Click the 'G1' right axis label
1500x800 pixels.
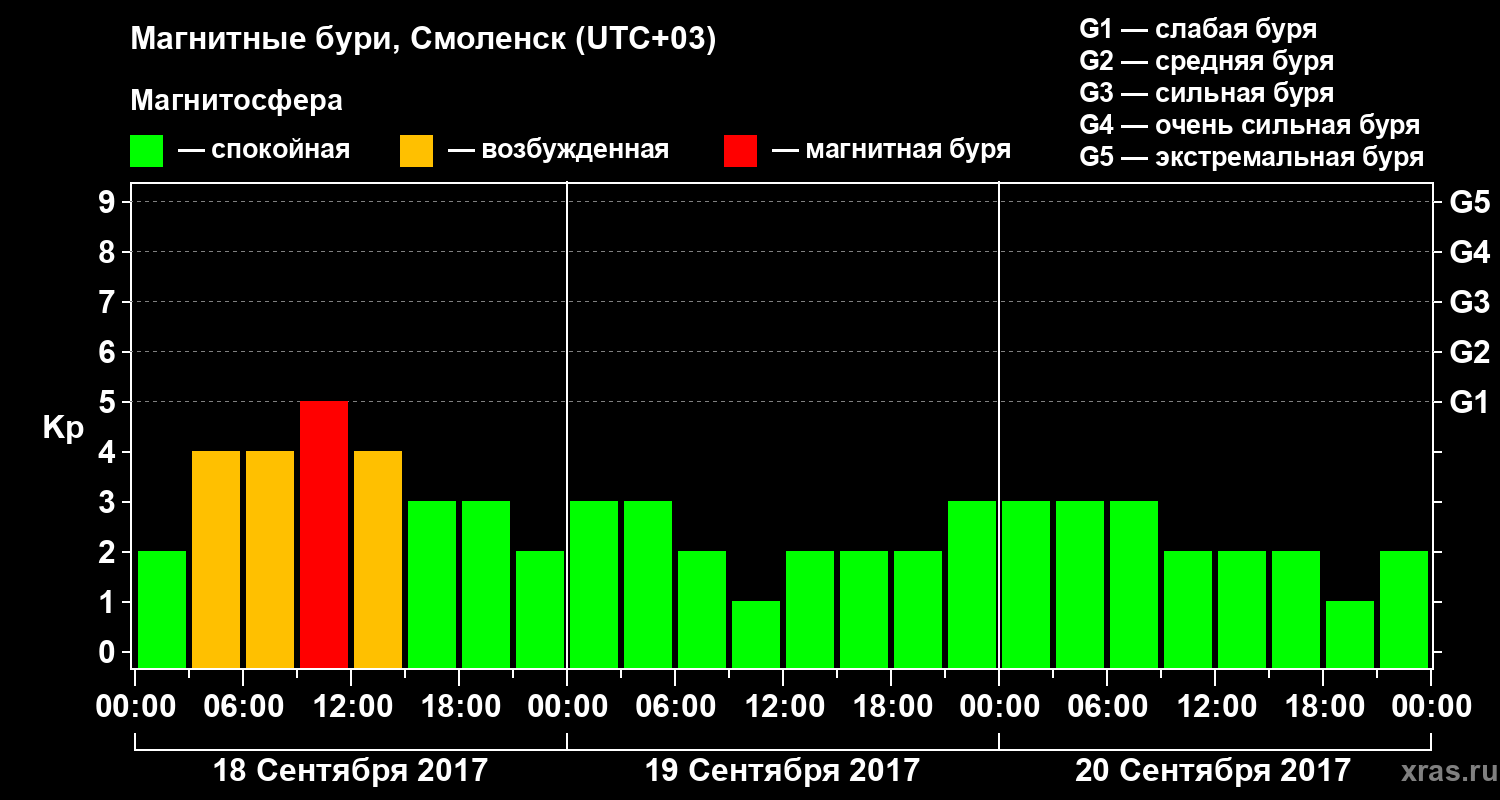tap(1469, 402)
